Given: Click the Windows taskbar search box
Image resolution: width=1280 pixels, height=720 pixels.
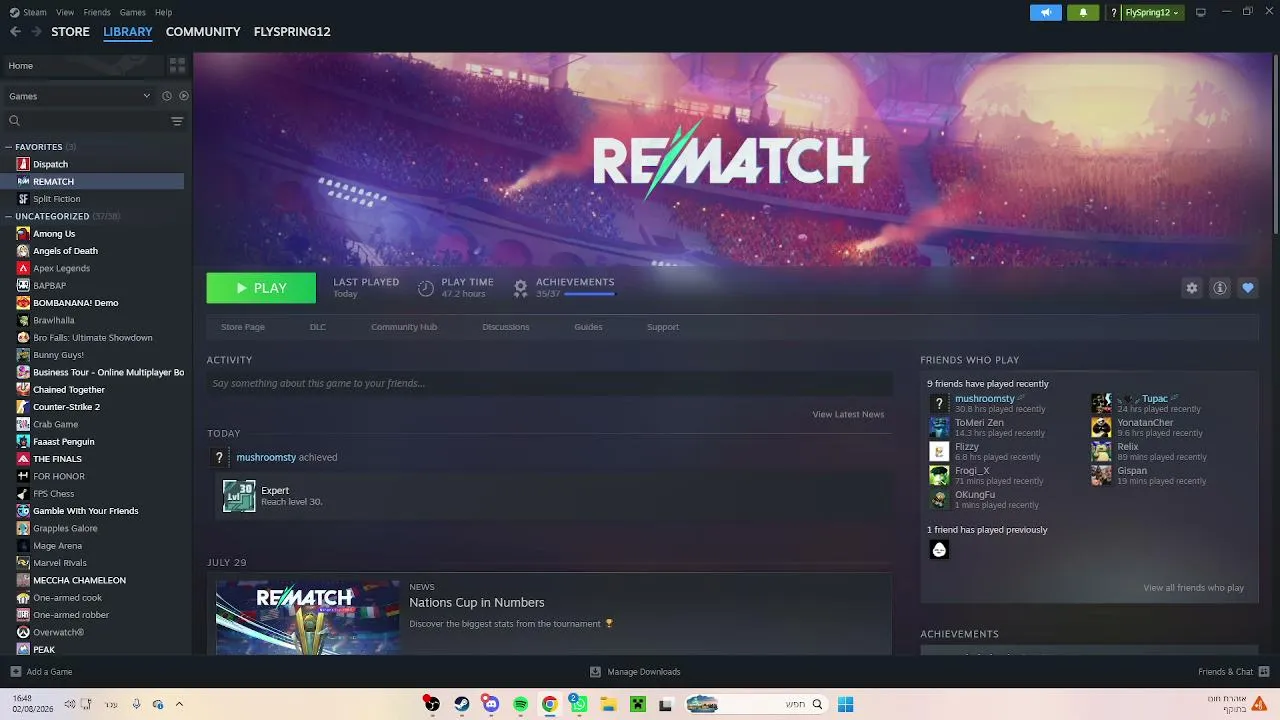Looking at the screenshot, I should tap(757, 704).
